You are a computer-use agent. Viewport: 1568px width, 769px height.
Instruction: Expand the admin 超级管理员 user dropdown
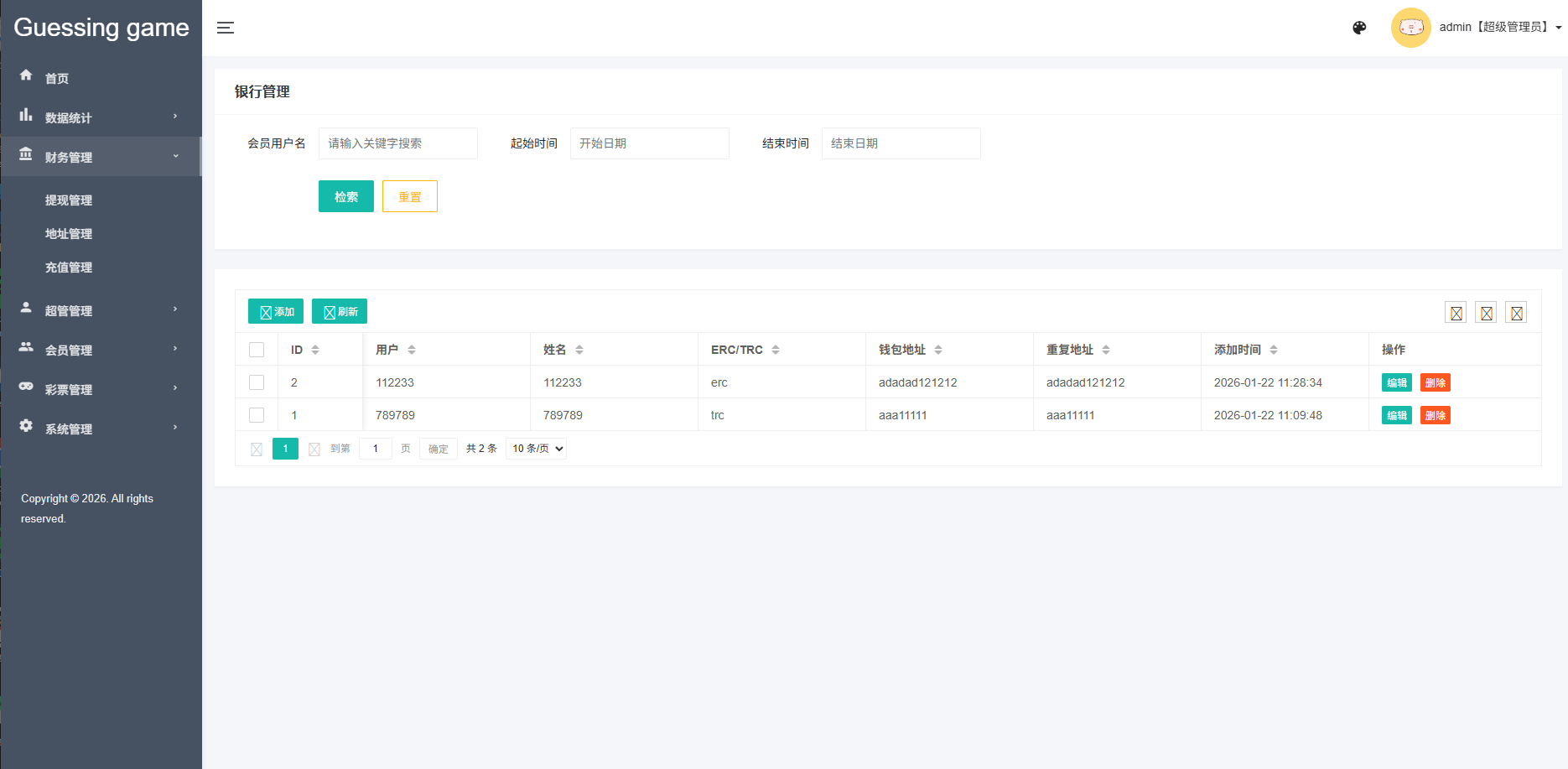[1499, 28]
